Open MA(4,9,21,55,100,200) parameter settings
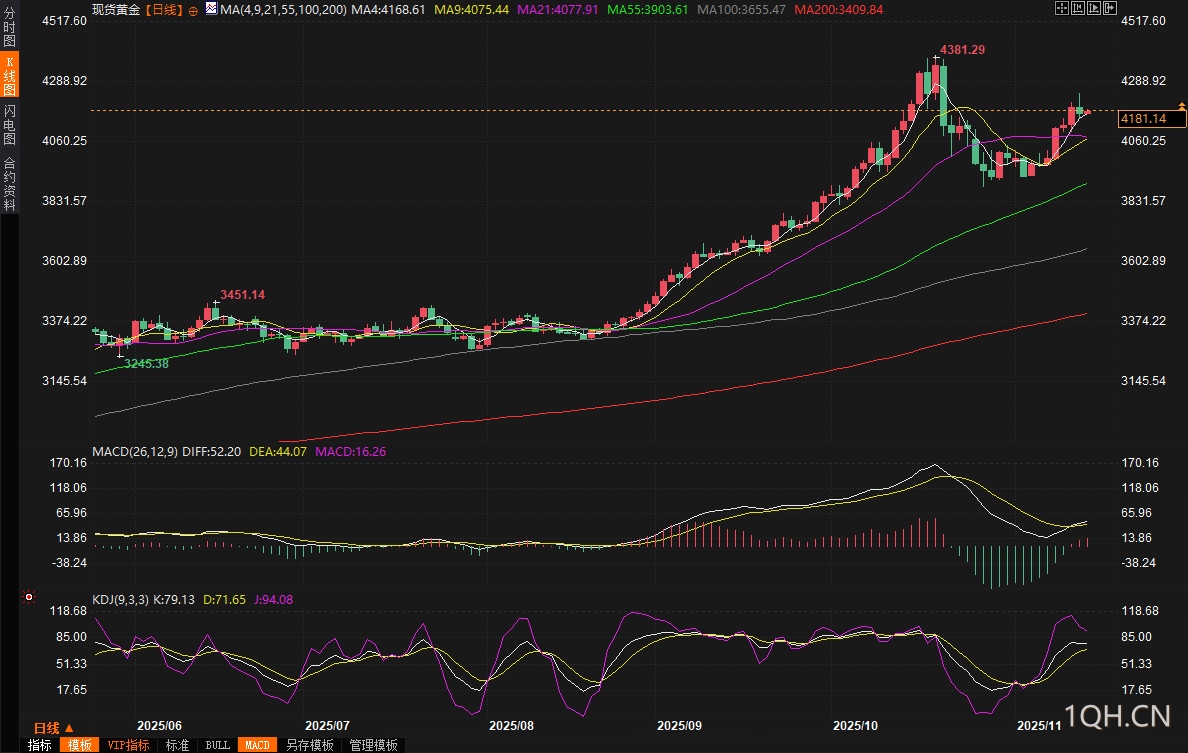1188x753 pixels. (x=283, y=9)
